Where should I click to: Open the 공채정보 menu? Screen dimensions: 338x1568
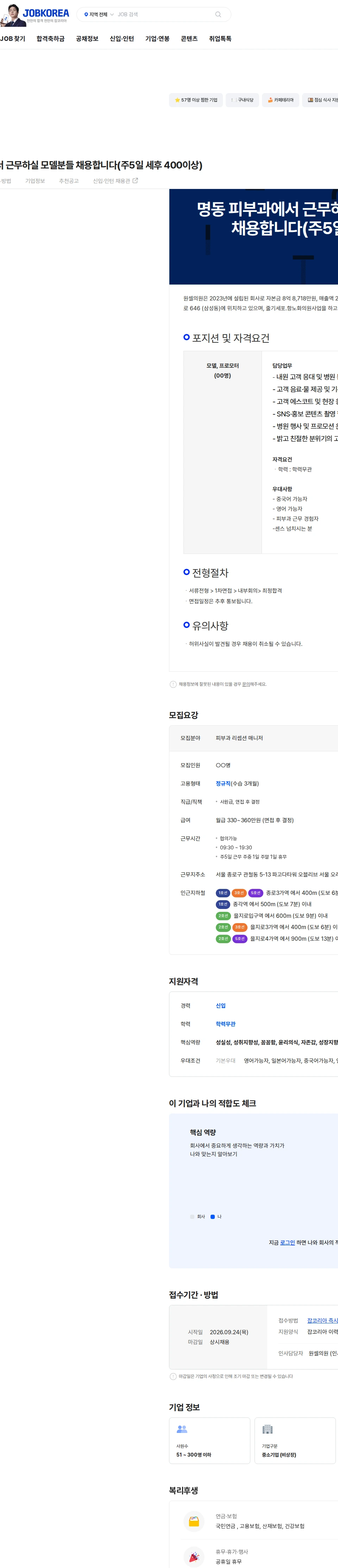[x=87, y=38]
